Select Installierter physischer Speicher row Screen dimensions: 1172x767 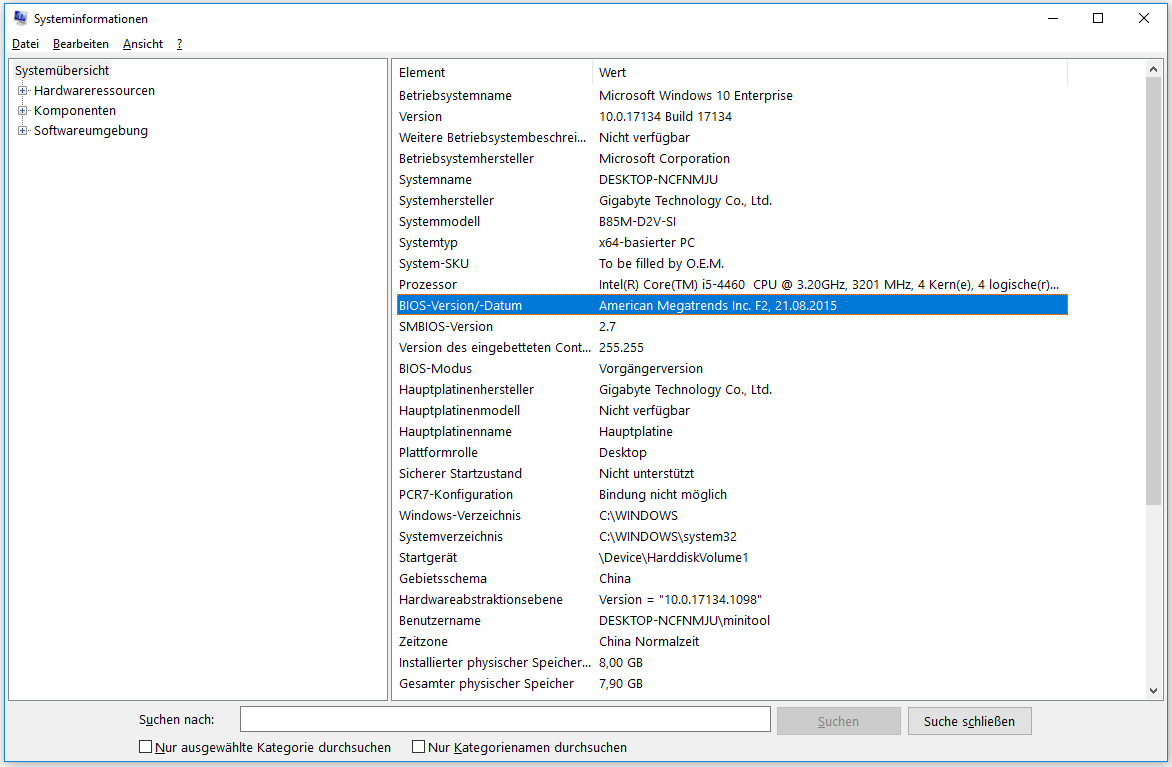coord(732,662)
